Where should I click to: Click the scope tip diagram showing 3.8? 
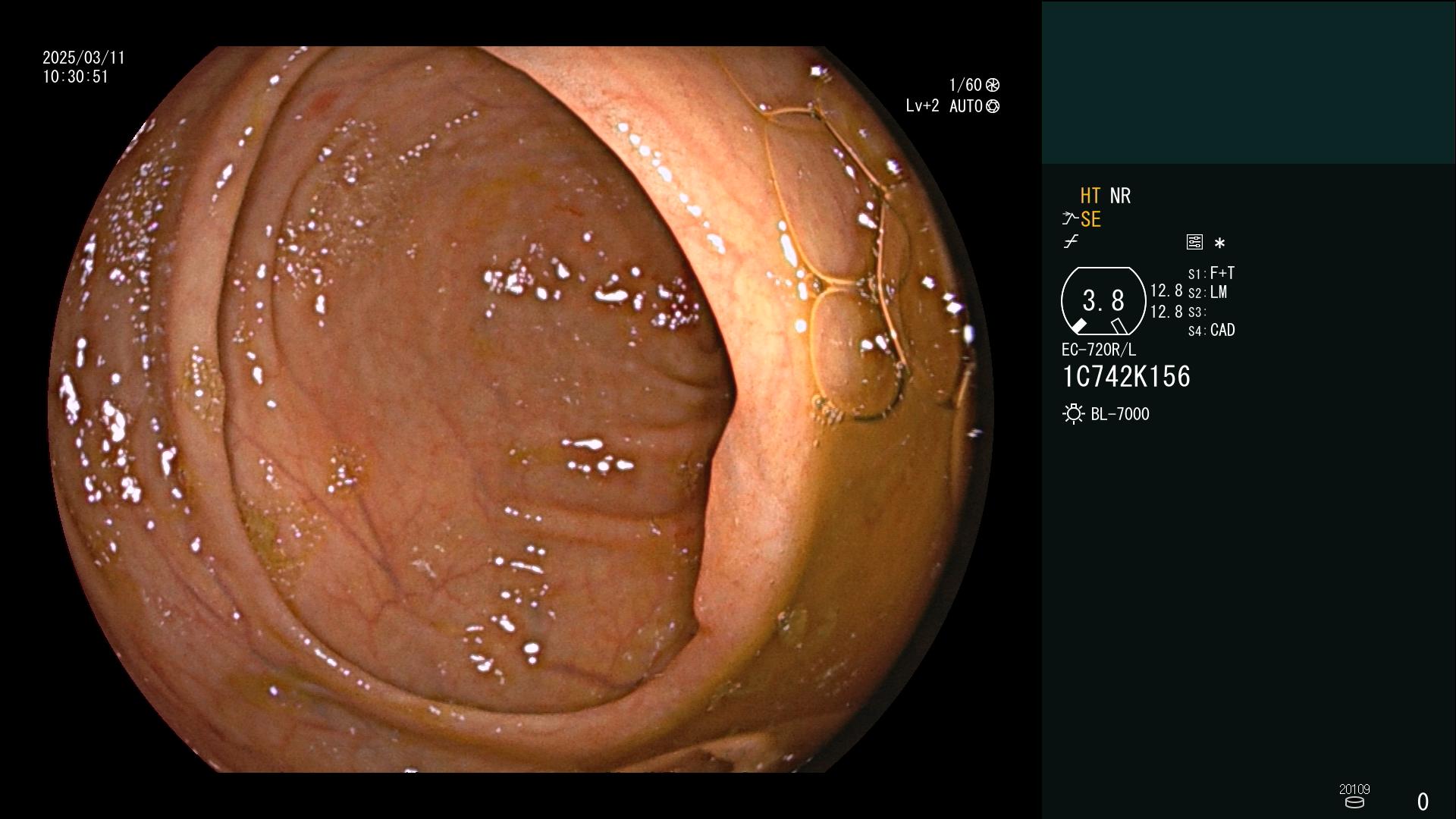1103,301
